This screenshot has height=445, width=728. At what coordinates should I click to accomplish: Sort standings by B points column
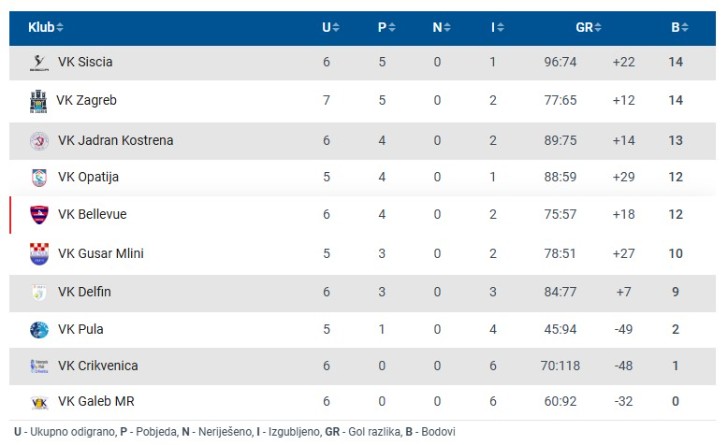coord(679,28)
